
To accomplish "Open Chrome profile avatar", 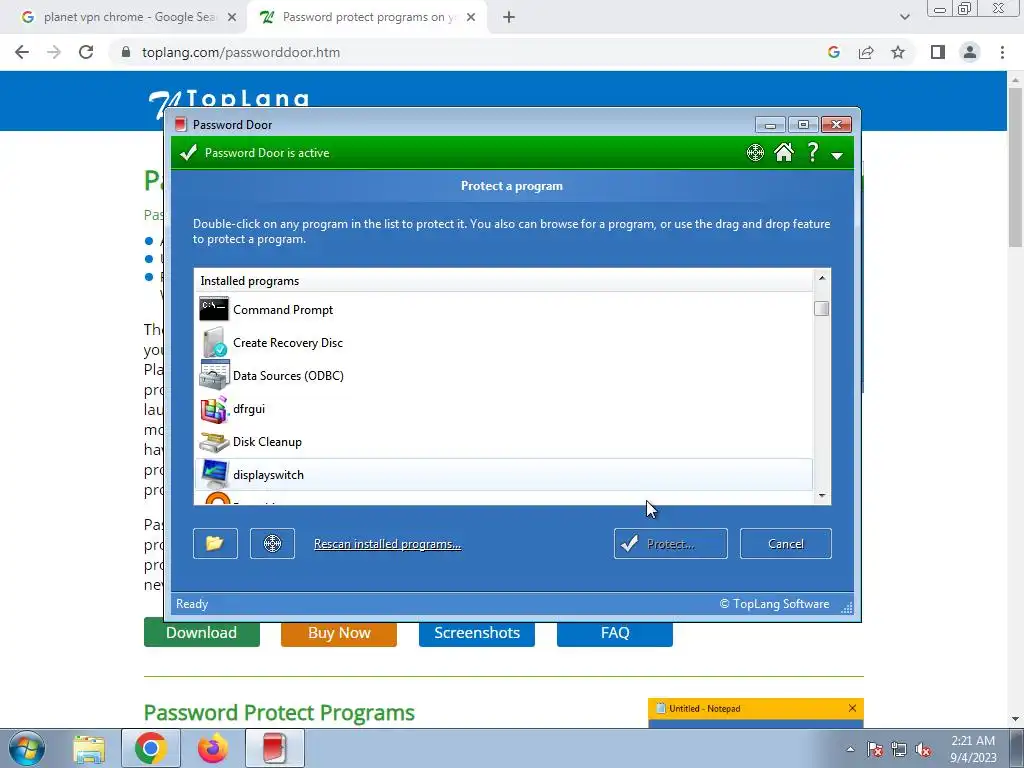I will tap(970, 52).
